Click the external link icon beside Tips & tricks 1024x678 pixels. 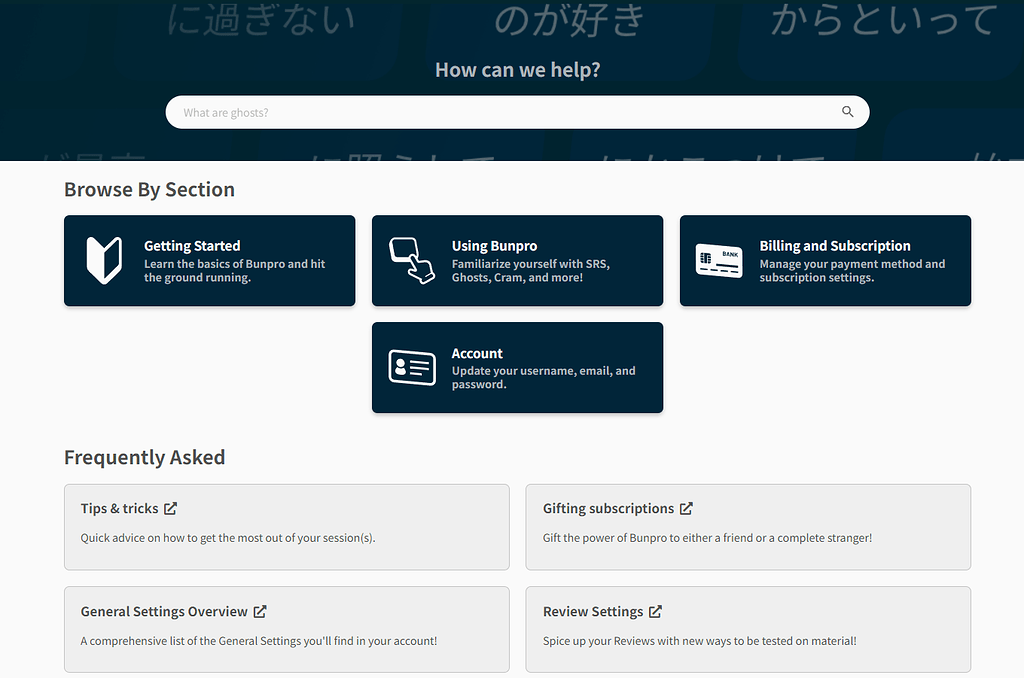[x=170, y=507]
